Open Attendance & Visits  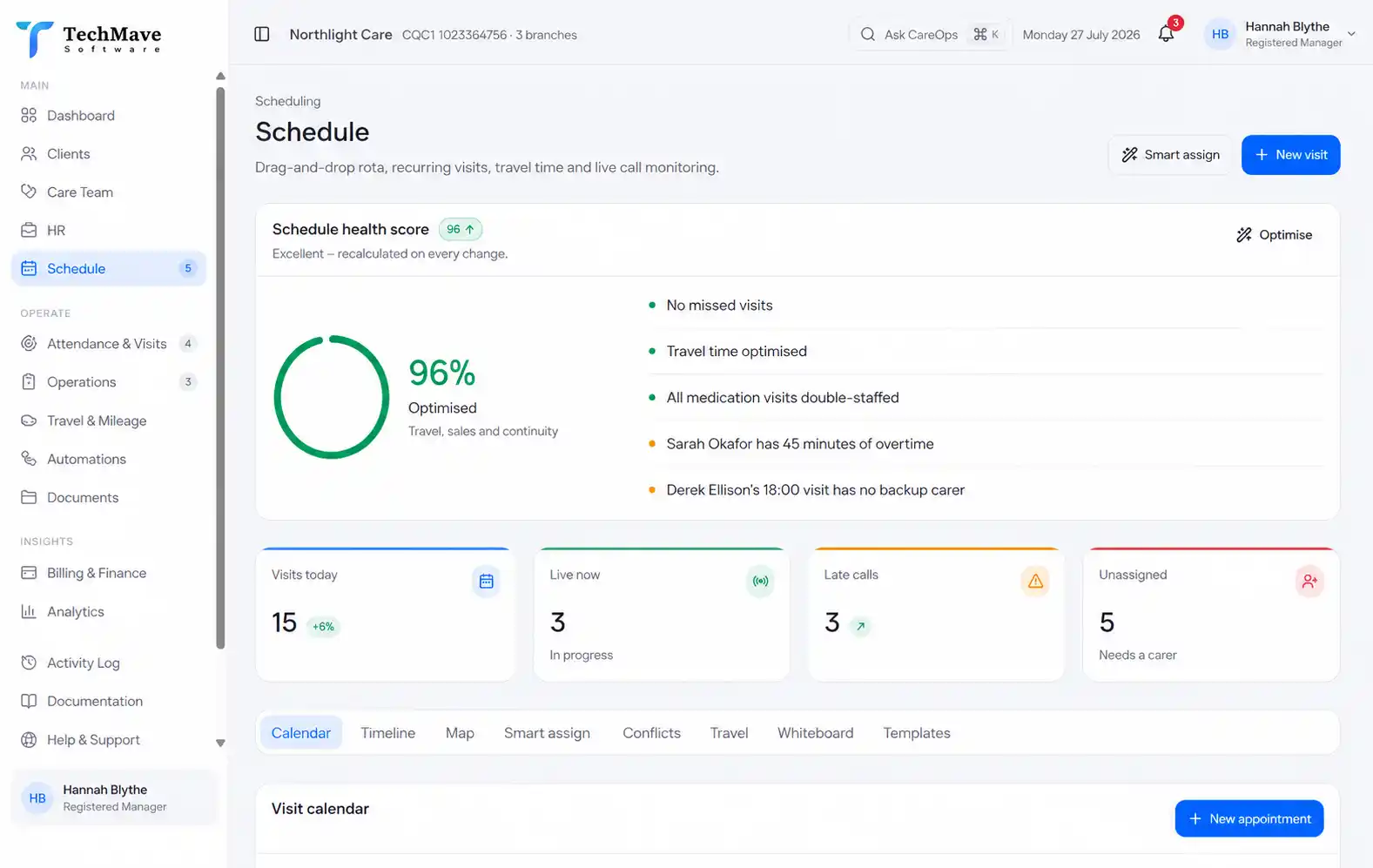coord(109,344)
